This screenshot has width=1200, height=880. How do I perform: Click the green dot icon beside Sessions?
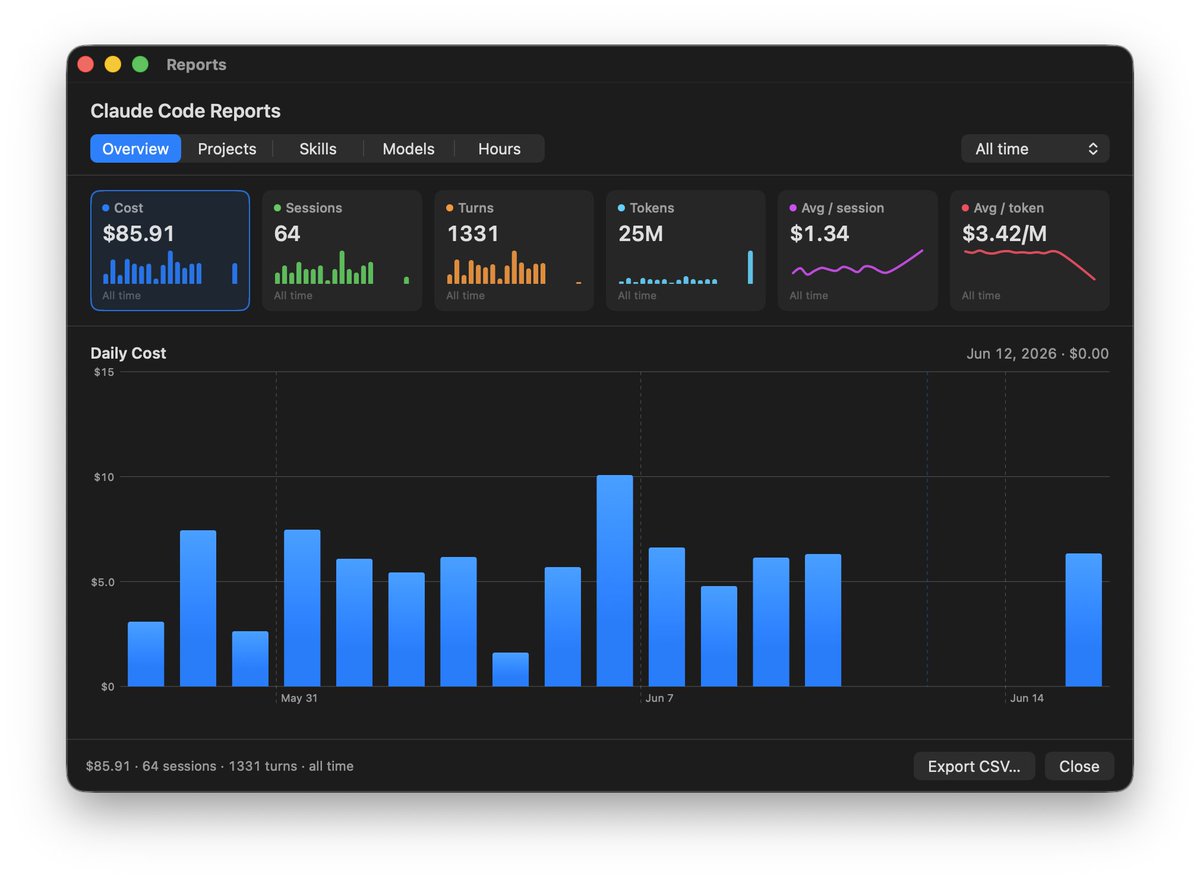coord(278,208)
